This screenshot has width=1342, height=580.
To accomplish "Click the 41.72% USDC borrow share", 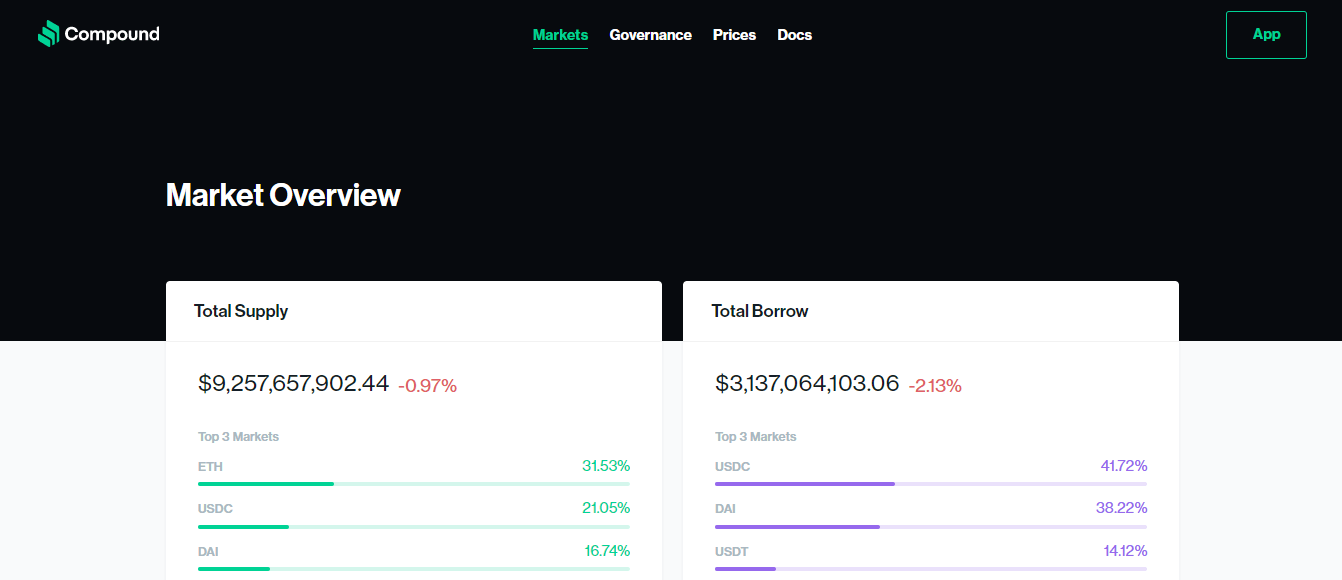I will click(1122, 466).
